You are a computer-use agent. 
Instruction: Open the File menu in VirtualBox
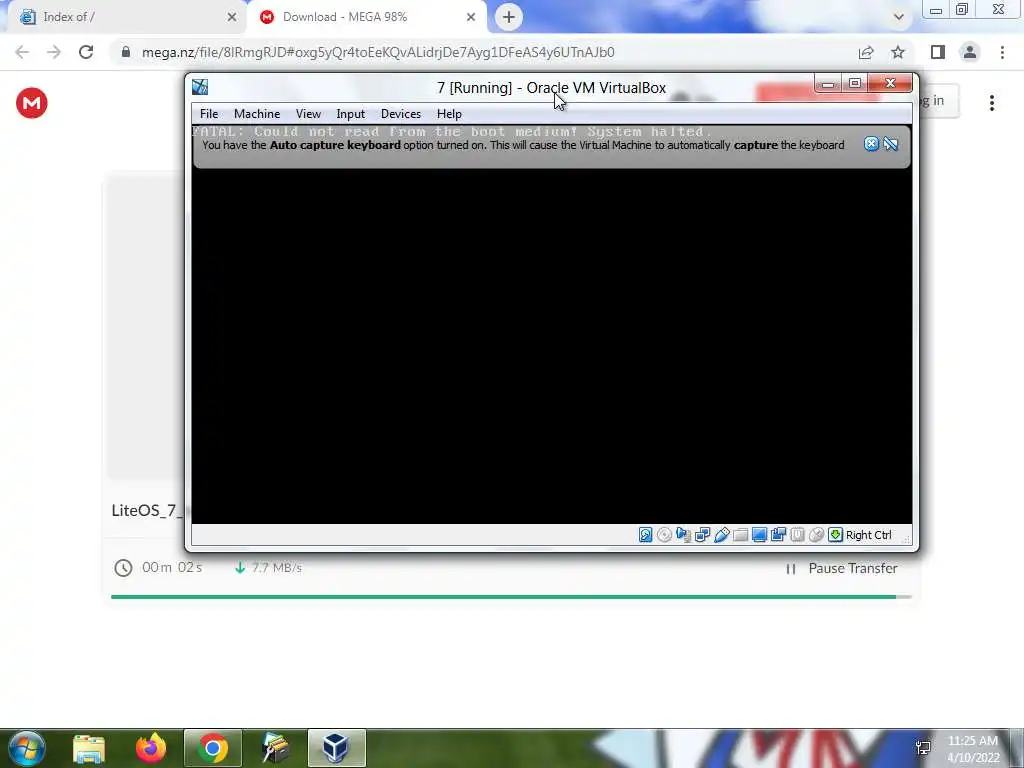click(209, 114)
